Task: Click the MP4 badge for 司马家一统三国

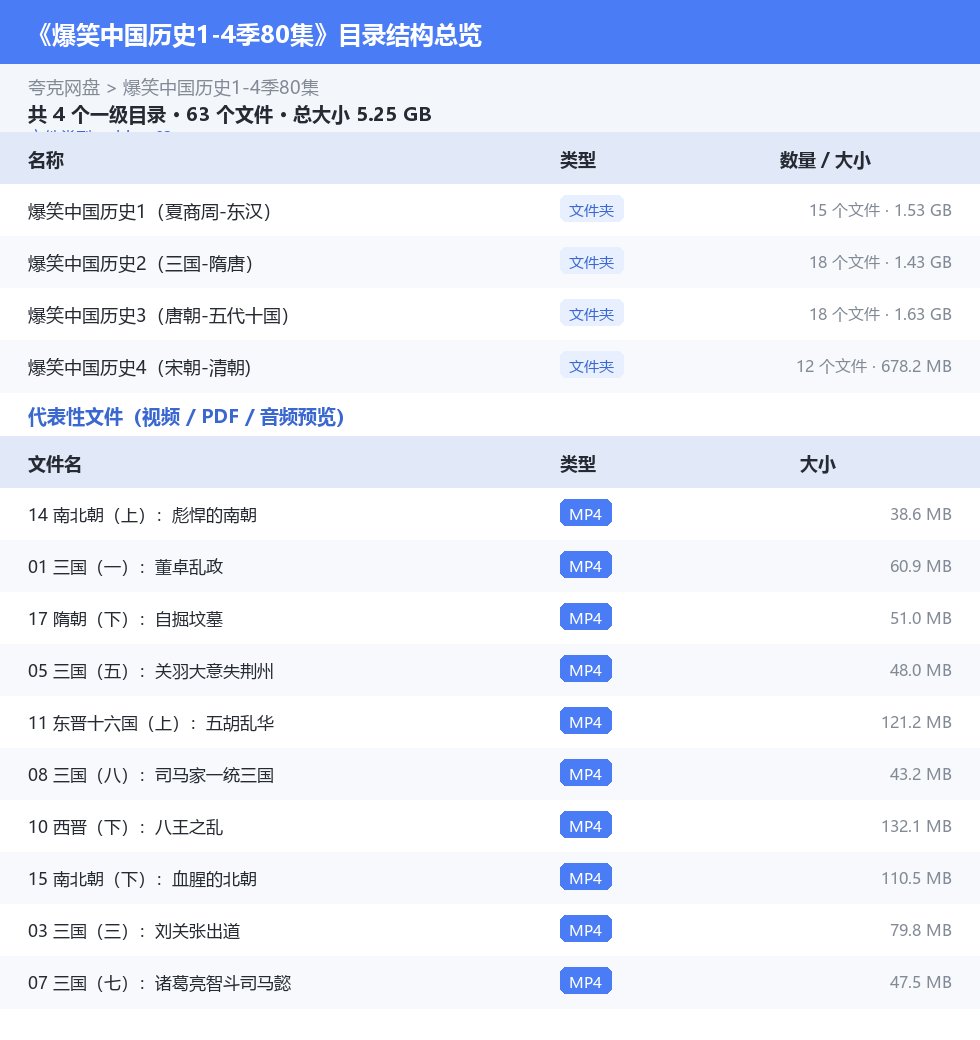Action: point(585,773)
